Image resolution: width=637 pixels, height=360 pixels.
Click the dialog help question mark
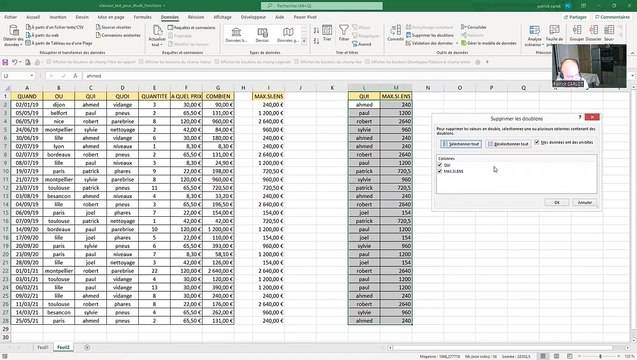(580, 117)
